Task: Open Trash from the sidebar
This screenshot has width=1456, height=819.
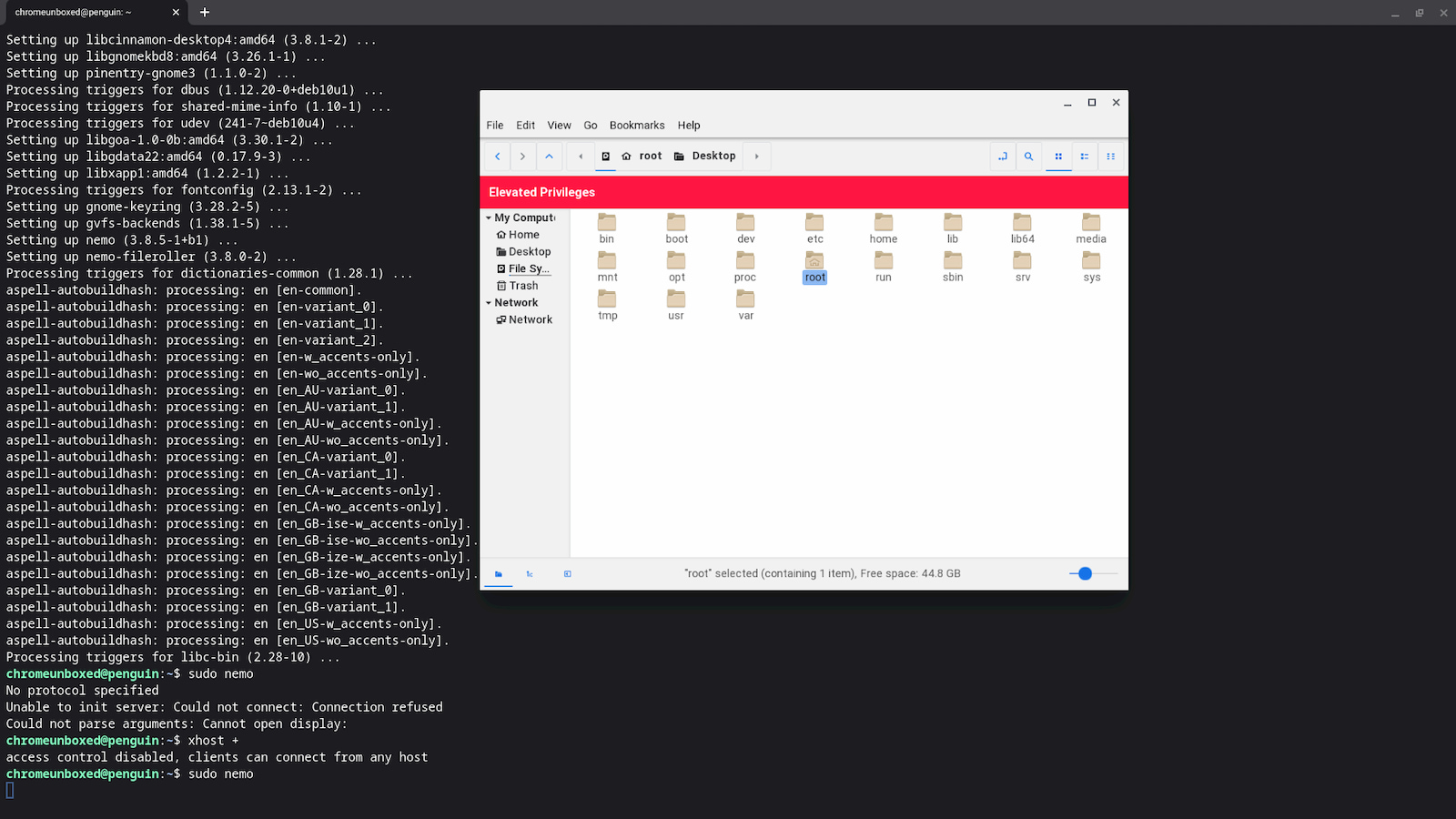Action: pos(519,285)
